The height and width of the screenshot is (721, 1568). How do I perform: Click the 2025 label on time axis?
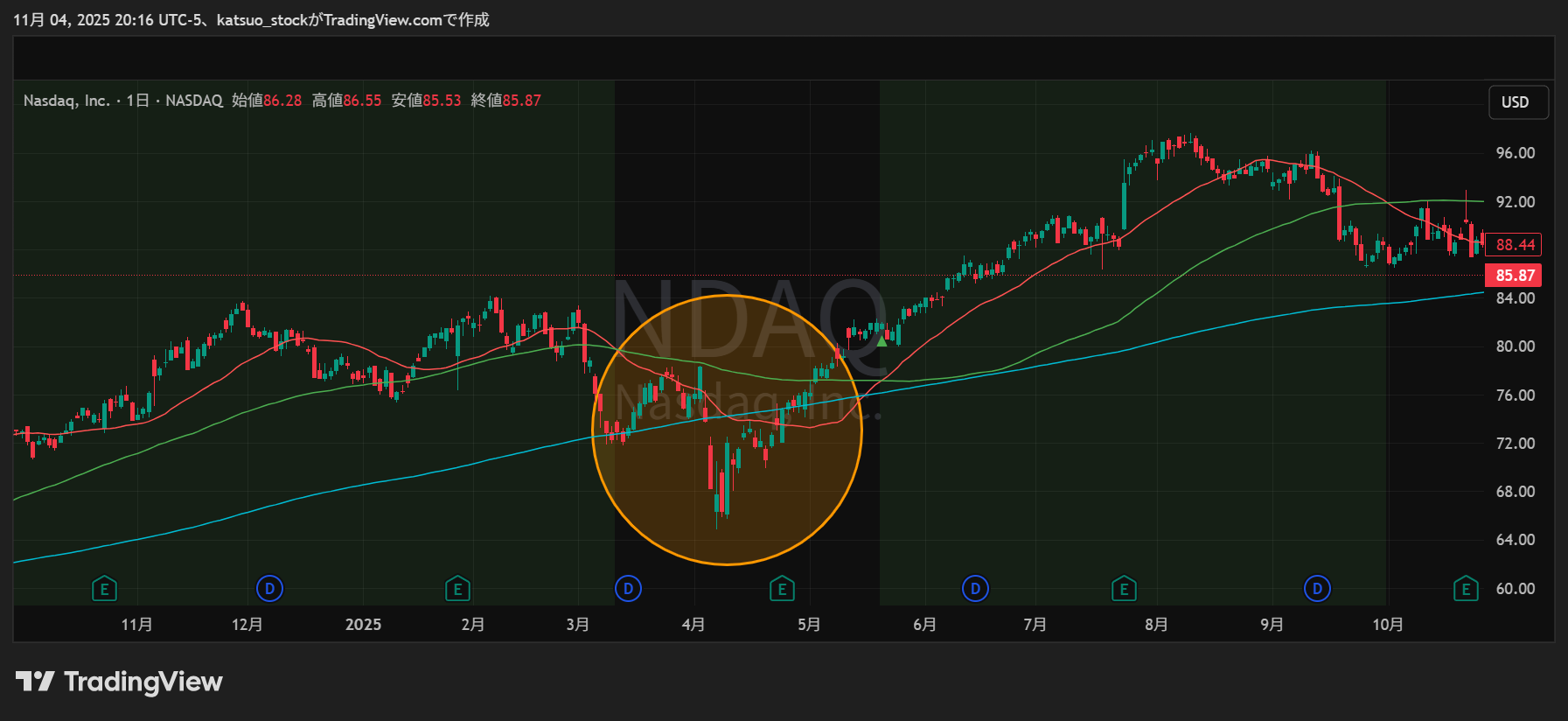tap(363, 625)
